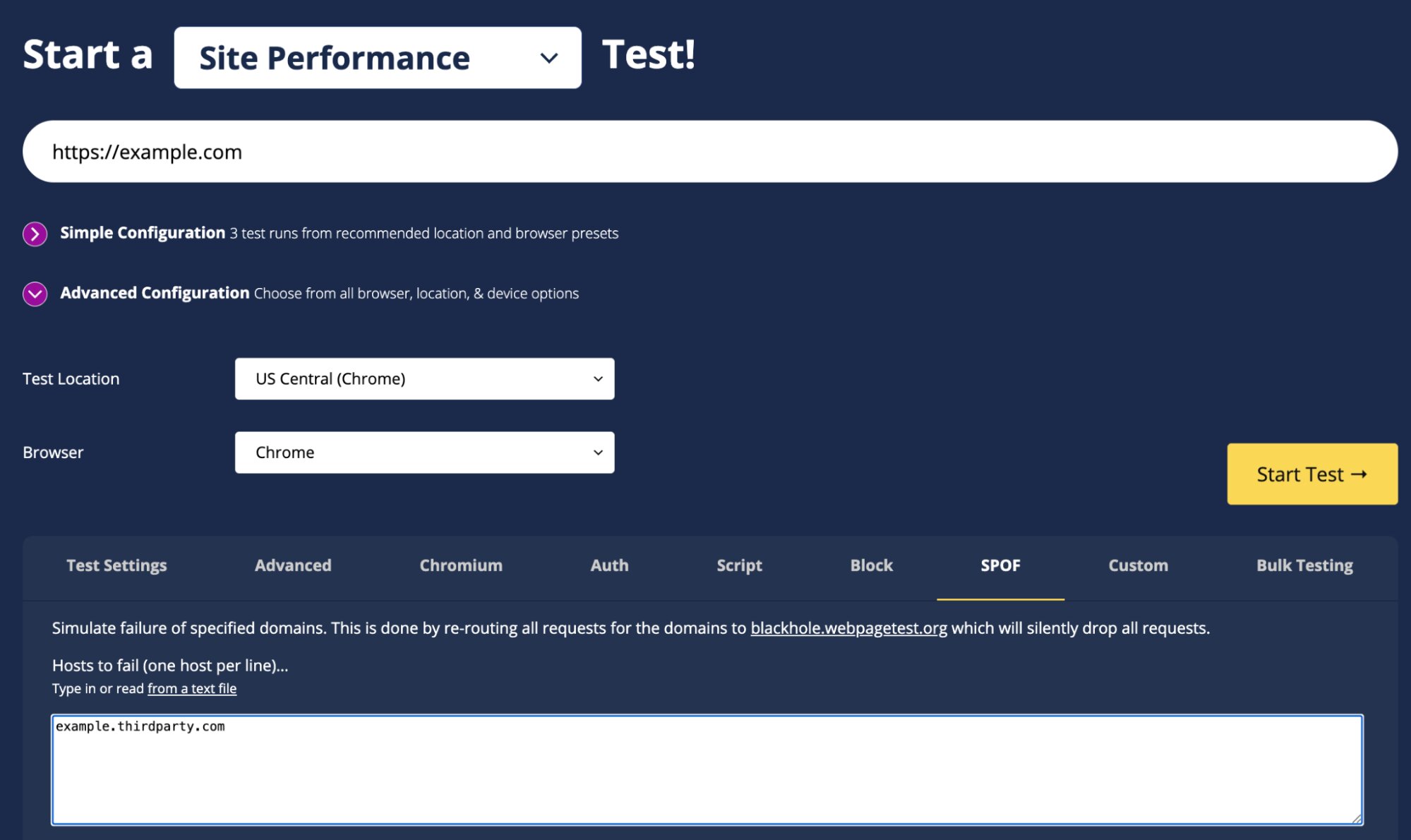1411x840 pixels.
Task: Open the Test Location dropdown
Action: 424,378
